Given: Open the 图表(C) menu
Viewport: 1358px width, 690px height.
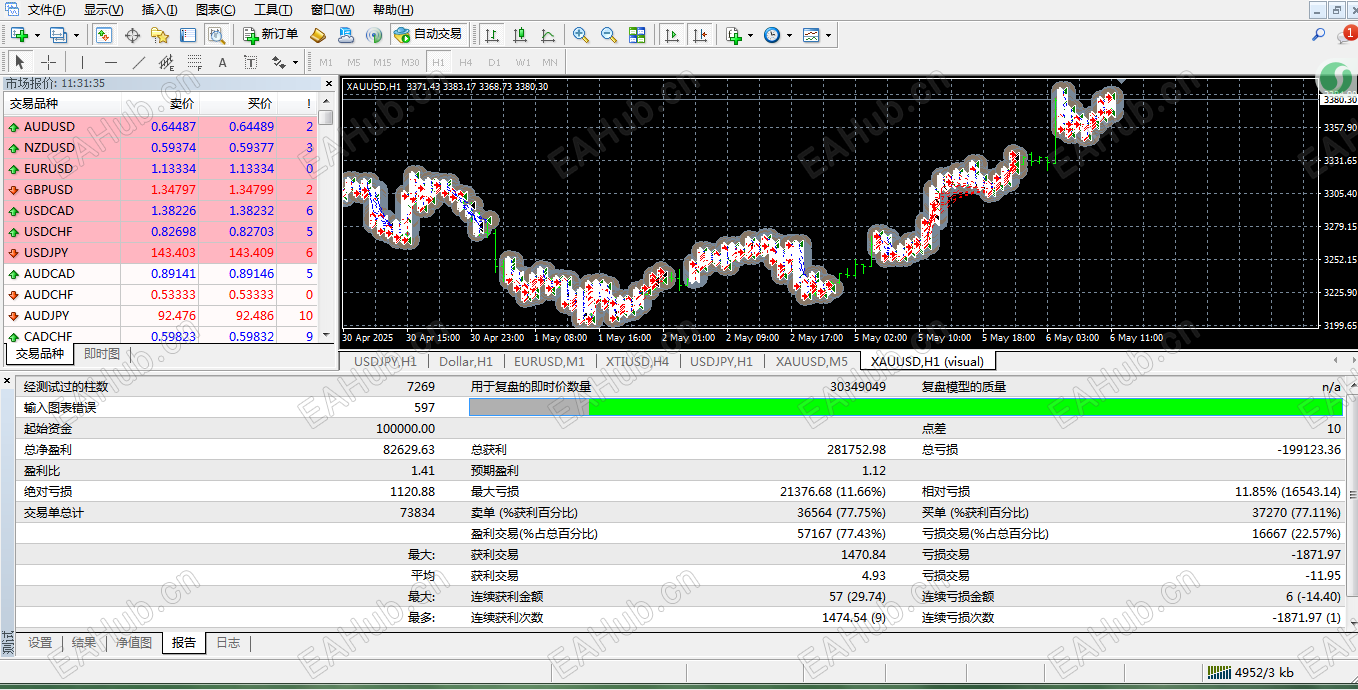Looking at the screenshot, I should point(216,10).
